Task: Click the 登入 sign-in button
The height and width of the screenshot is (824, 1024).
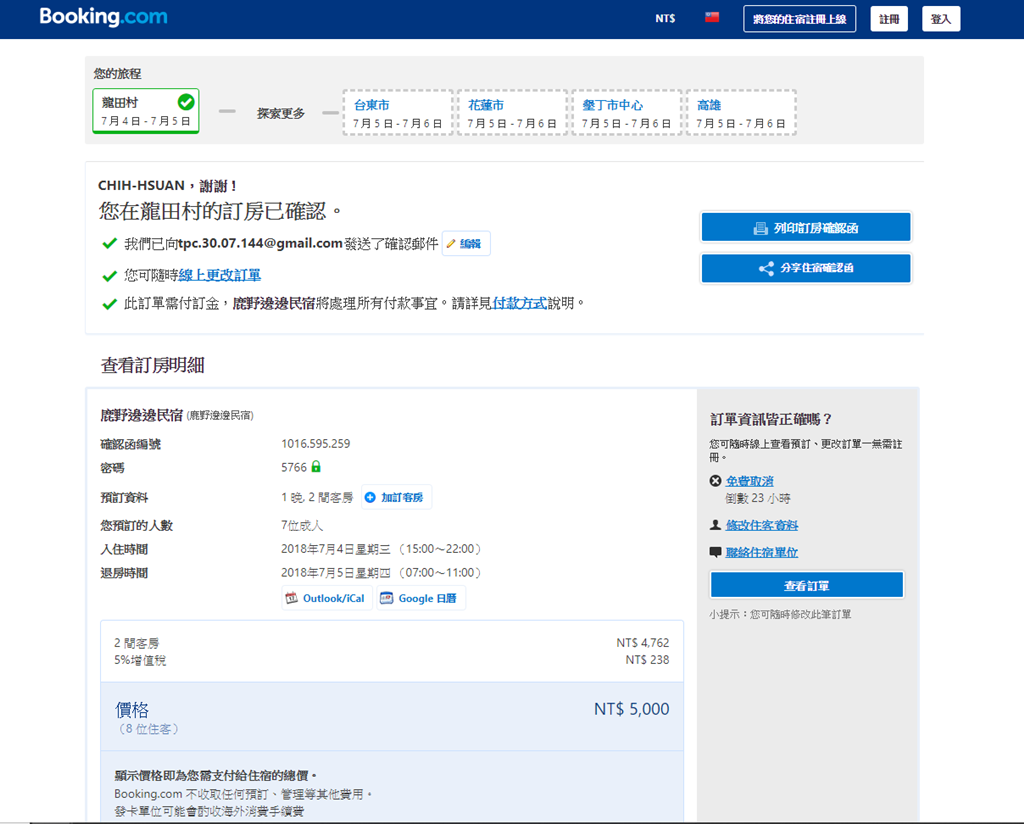Action: (940, 19)
